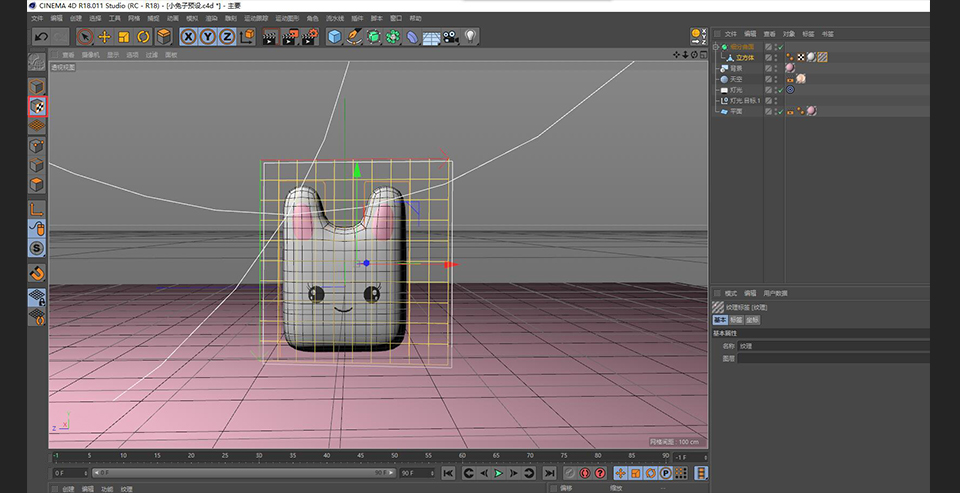Toggle the X axis lock
The height and width of the screenshot is (493, 960).
click(x=189, y=37)
